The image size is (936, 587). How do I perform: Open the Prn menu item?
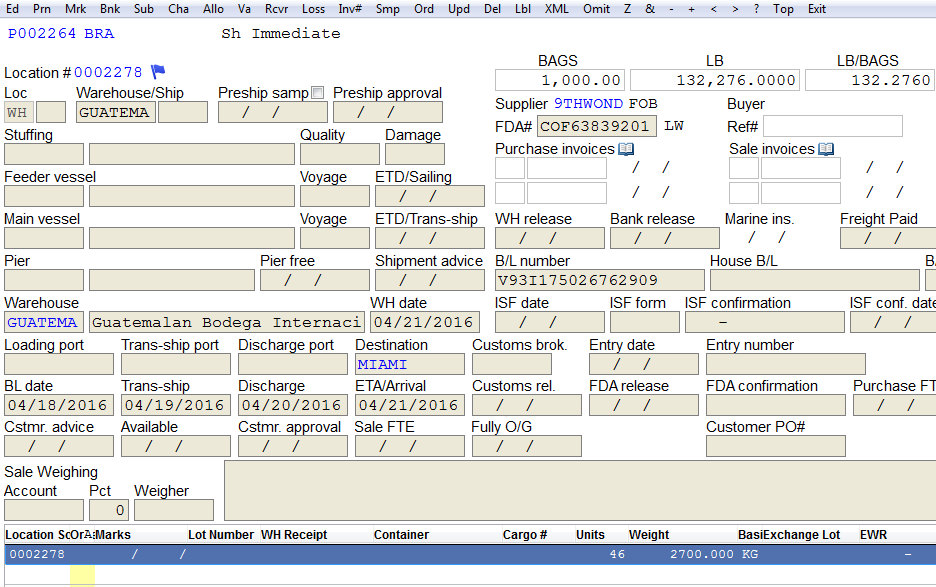tap(42, 9)
